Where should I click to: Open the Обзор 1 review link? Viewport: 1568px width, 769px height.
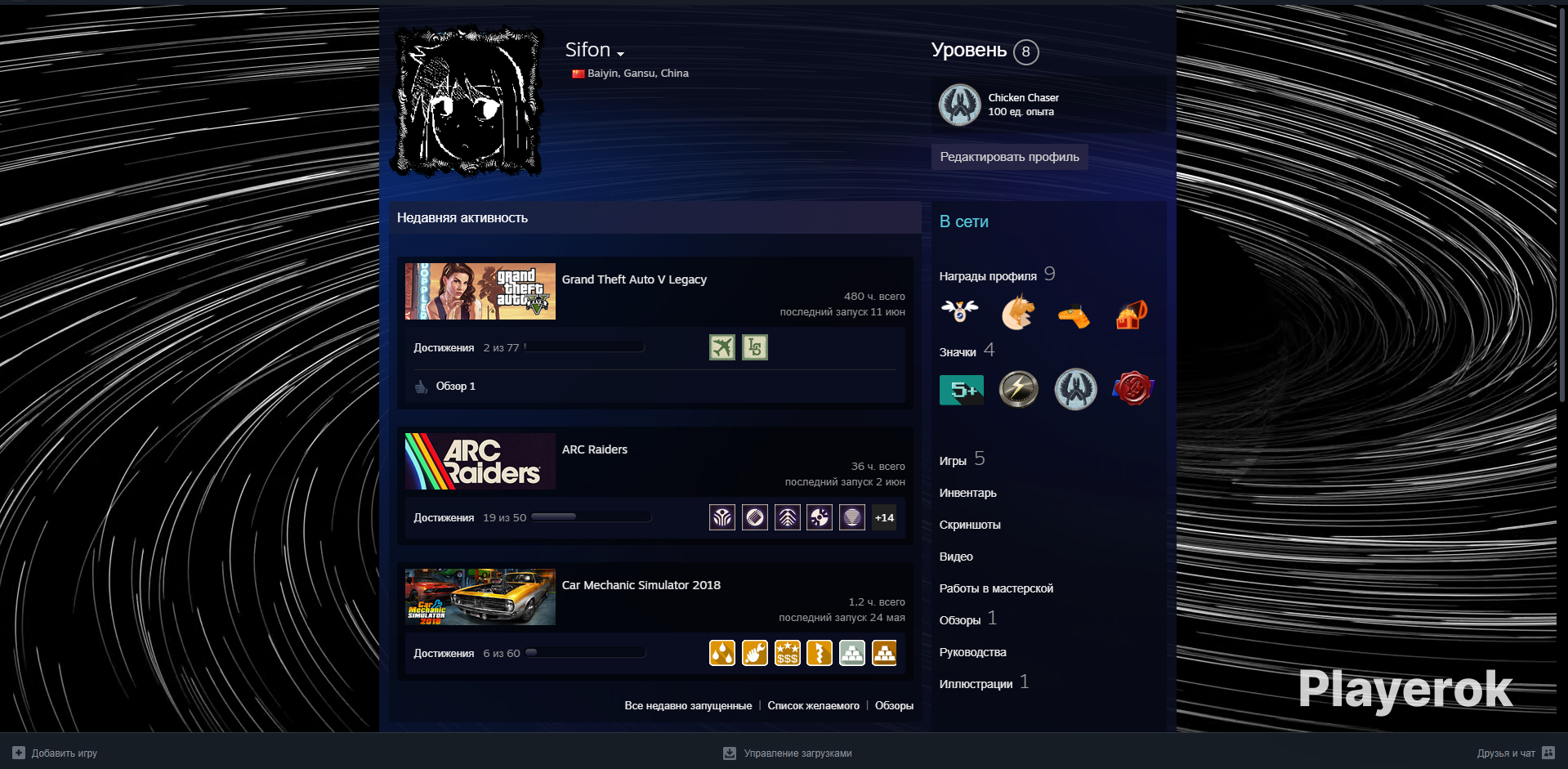[455, 387]
